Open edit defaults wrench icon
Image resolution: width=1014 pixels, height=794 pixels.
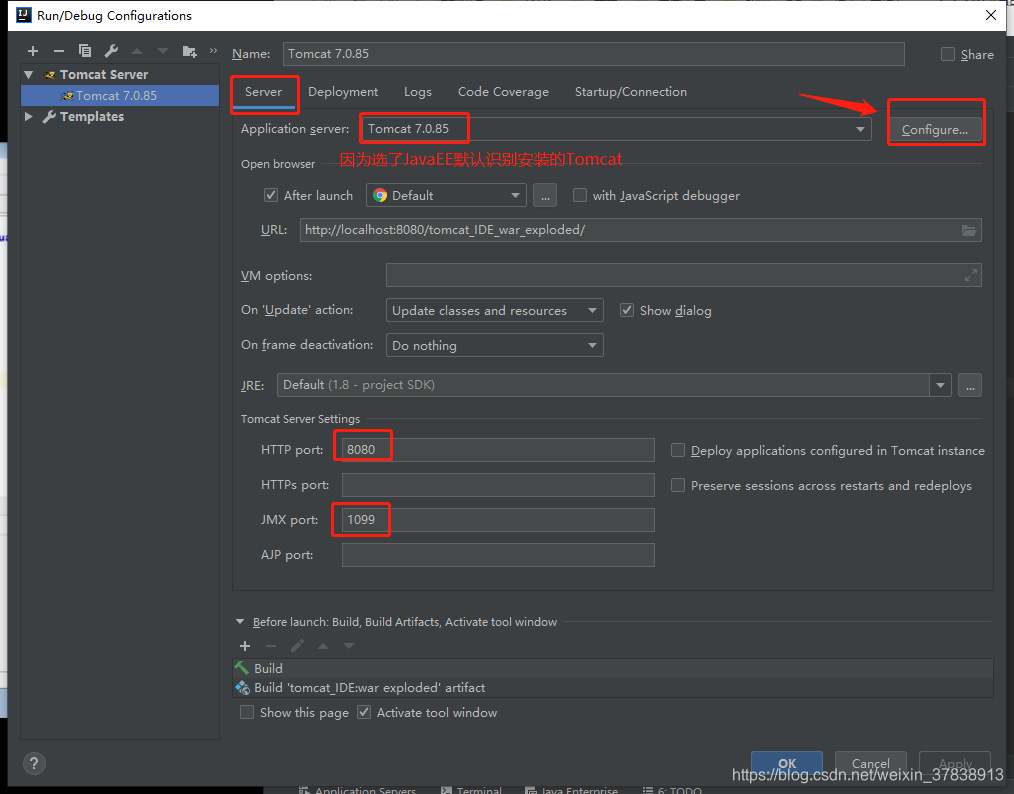pyautogui.click(x=111, y=51)
